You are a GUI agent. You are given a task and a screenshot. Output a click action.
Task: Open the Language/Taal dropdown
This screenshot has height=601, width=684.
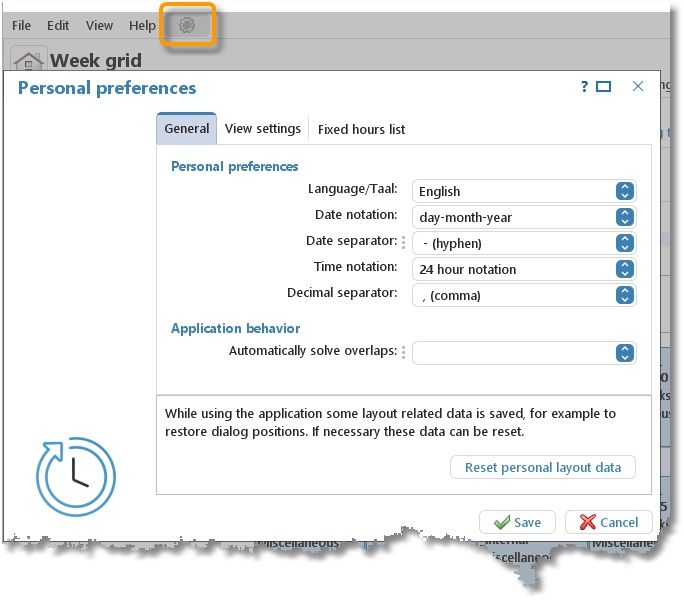coord(624,191)
